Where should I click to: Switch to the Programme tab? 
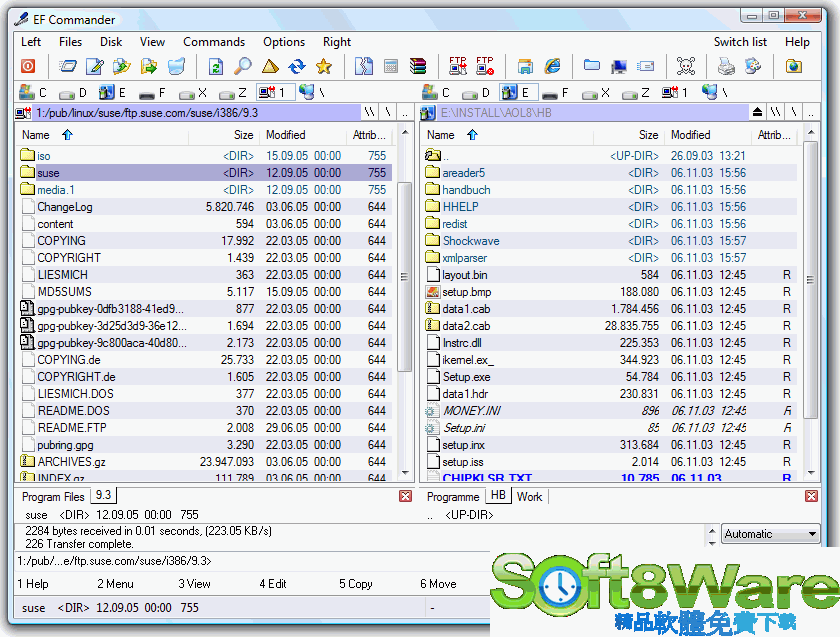click(x=453, y=497)
